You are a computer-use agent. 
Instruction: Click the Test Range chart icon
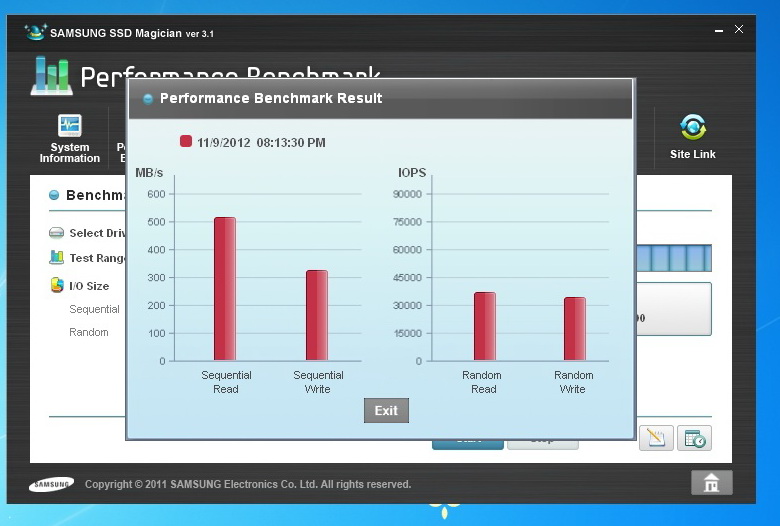point(57,258)
